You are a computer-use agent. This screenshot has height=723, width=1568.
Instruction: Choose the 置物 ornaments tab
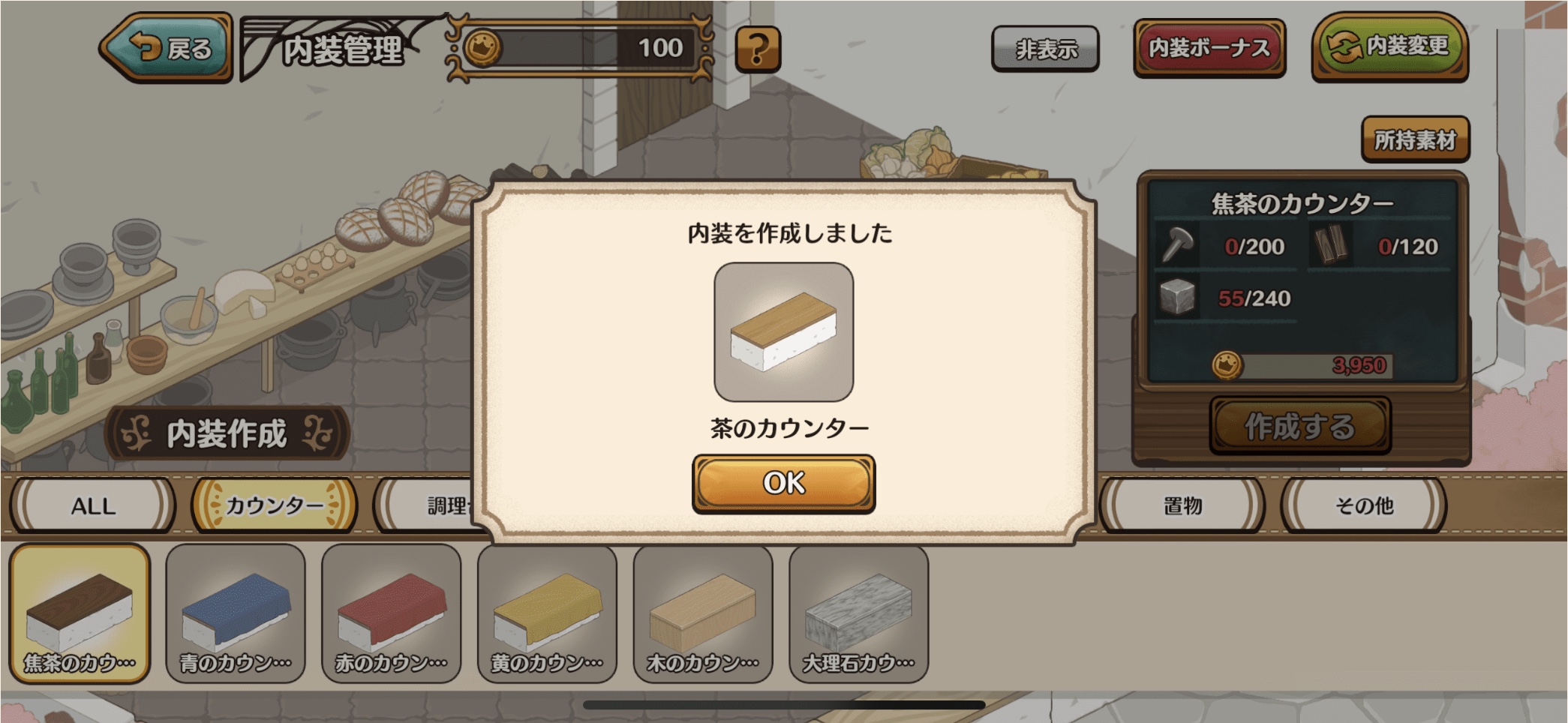click(x=1182, y=505)
